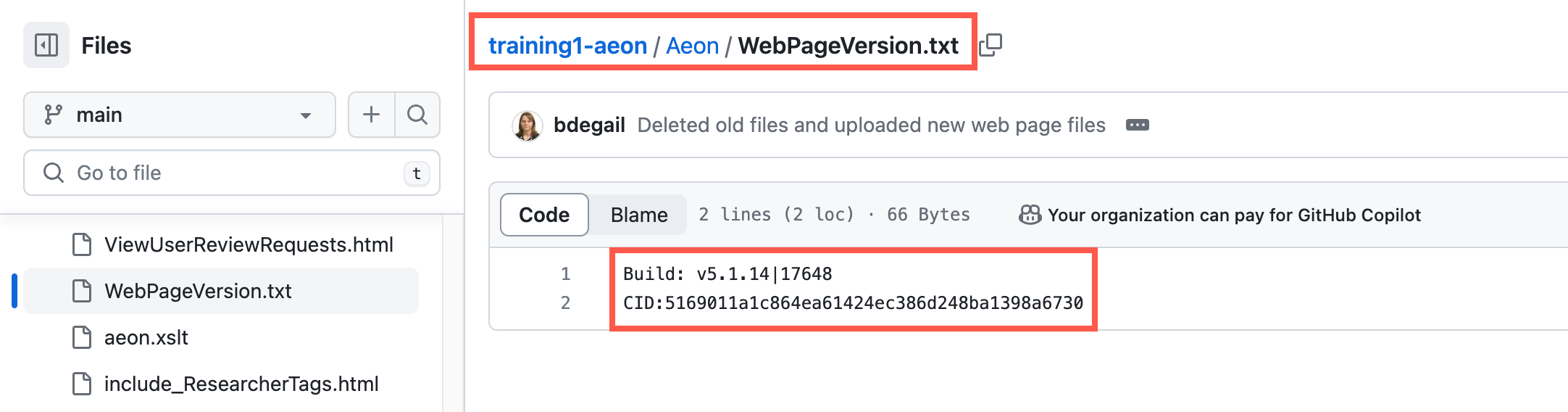Select ViewUserReviewRequests.html in file tree
The width and height of the screenshot is (1568, 412).
coord(249,245)
